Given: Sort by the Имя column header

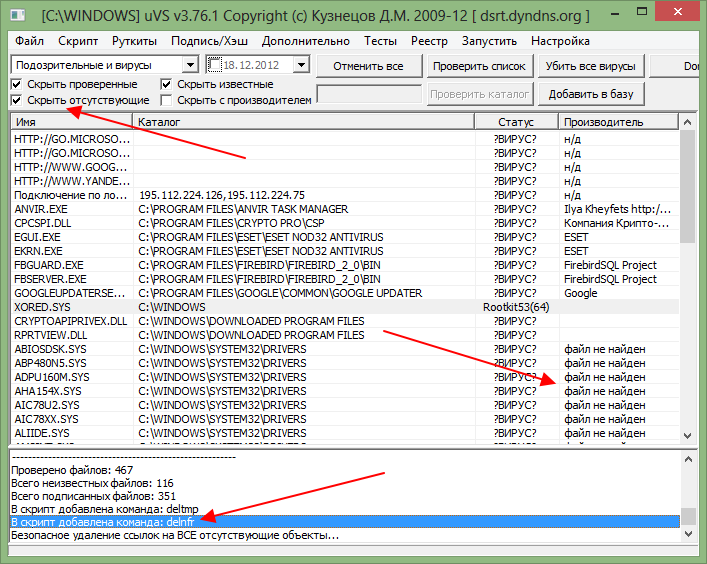Looking at the screenshot, I should (71, 122).
